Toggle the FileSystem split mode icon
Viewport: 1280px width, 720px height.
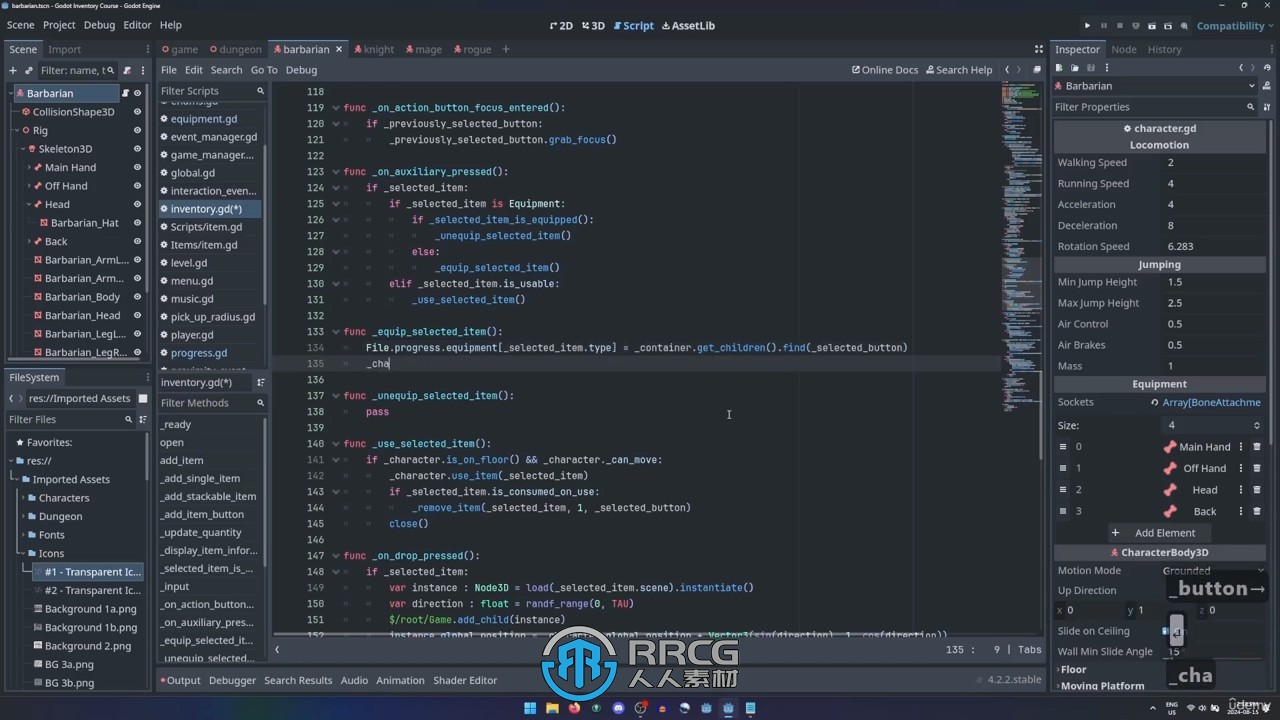pos(143,398)
